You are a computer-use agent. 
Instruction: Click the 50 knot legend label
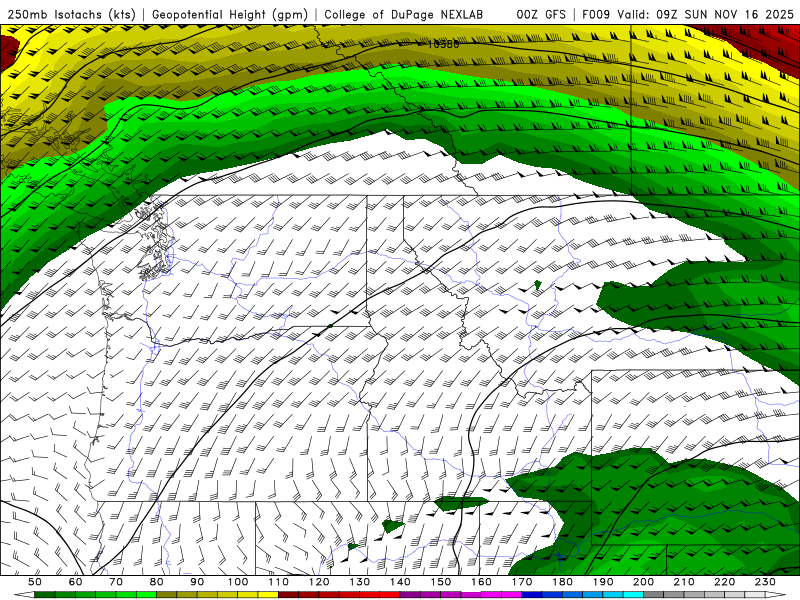pyautogui.click(x=35, y=582)
